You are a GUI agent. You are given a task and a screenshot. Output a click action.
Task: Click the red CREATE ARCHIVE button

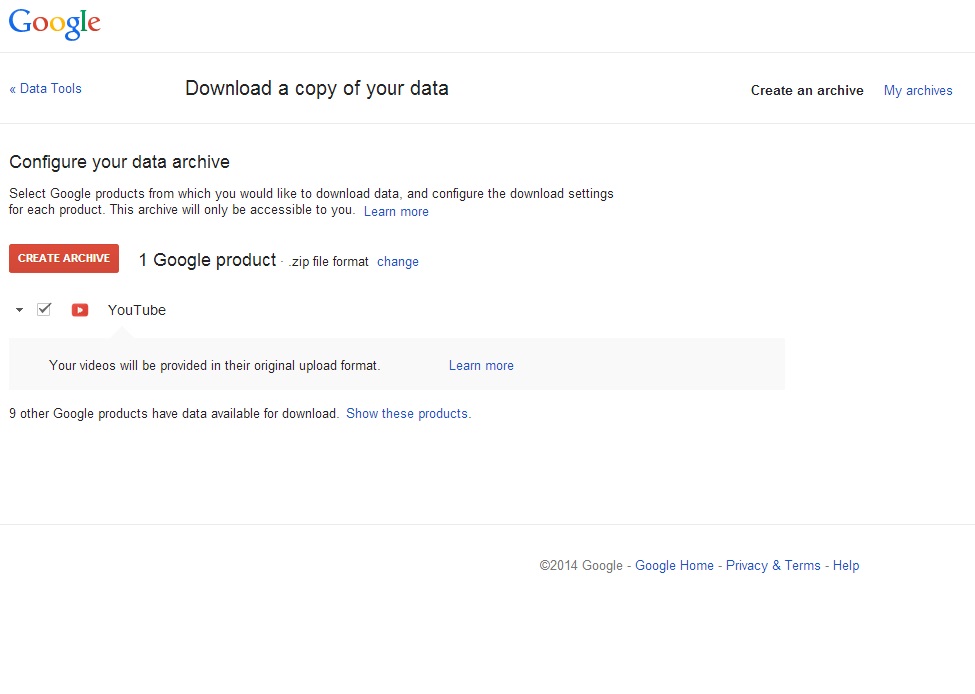[x=64, y=258]
